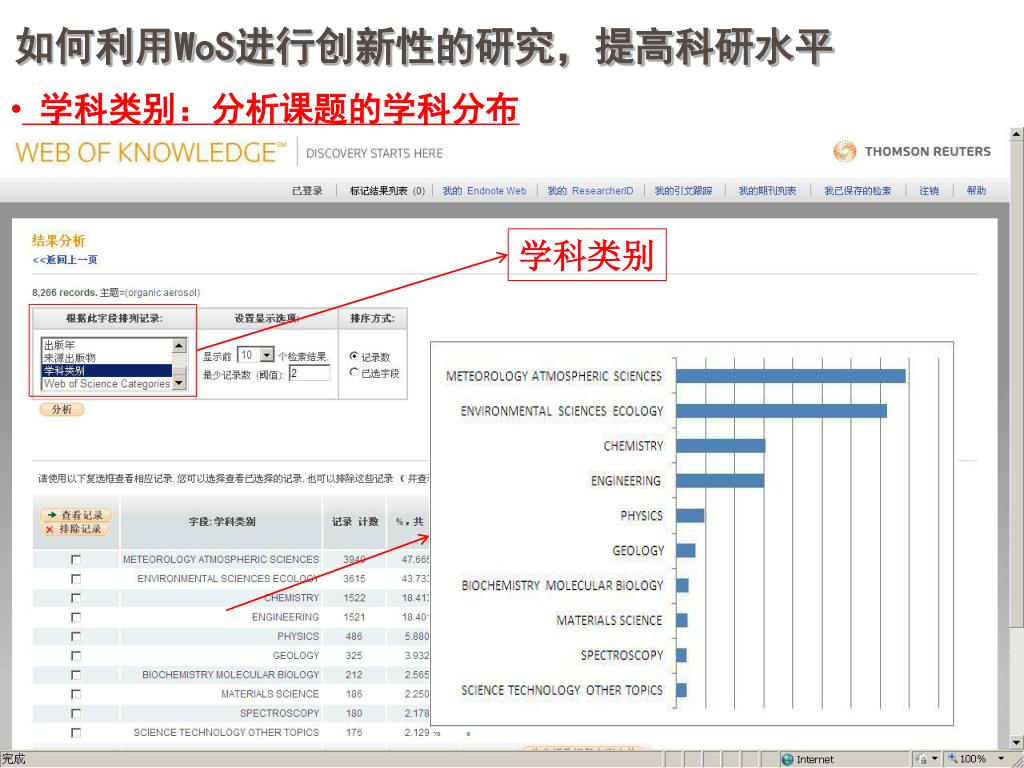Click the record count 3940 cell

(x=355, y=560)
